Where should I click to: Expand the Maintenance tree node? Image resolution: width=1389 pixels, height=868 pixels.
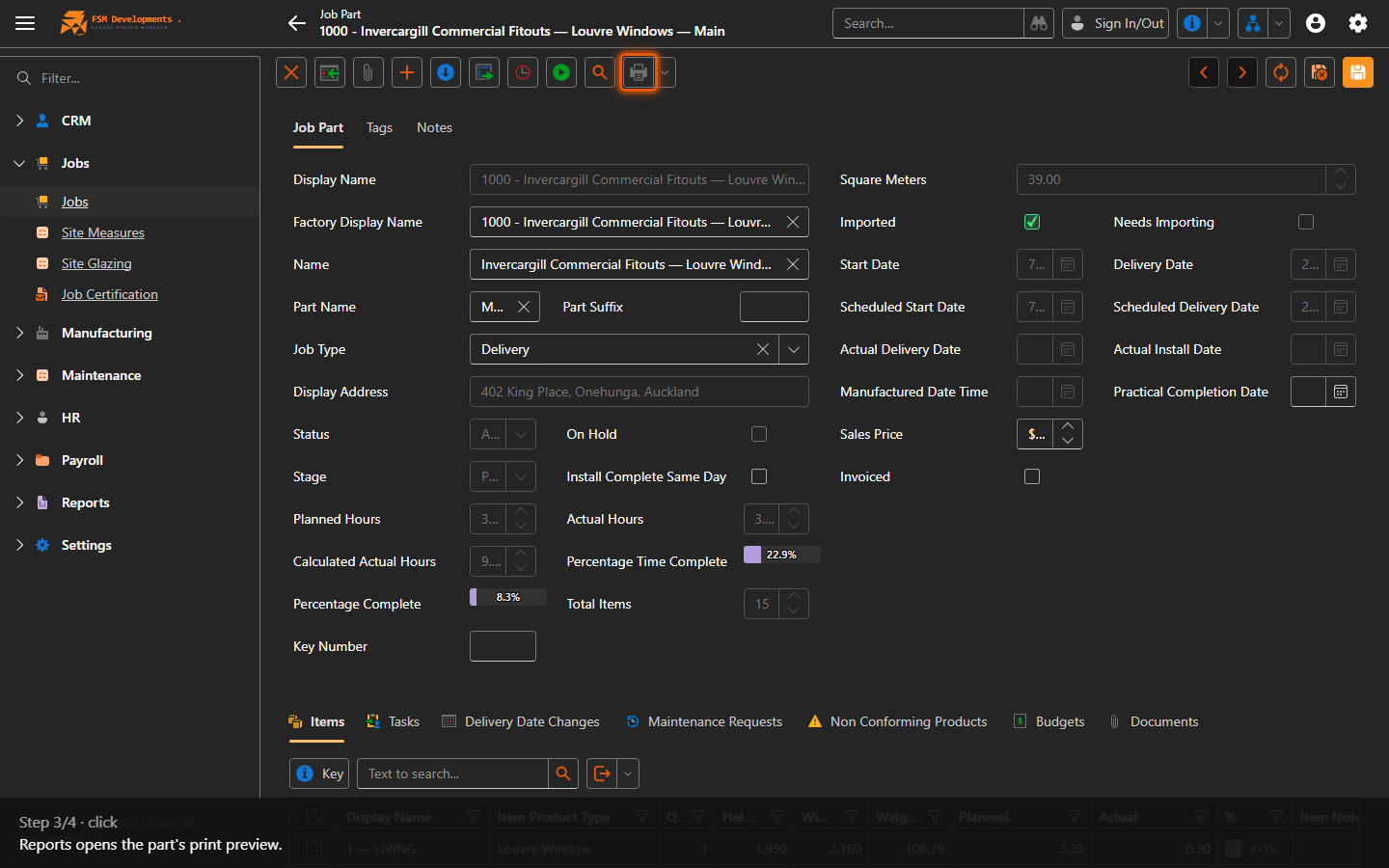[19, 375]
